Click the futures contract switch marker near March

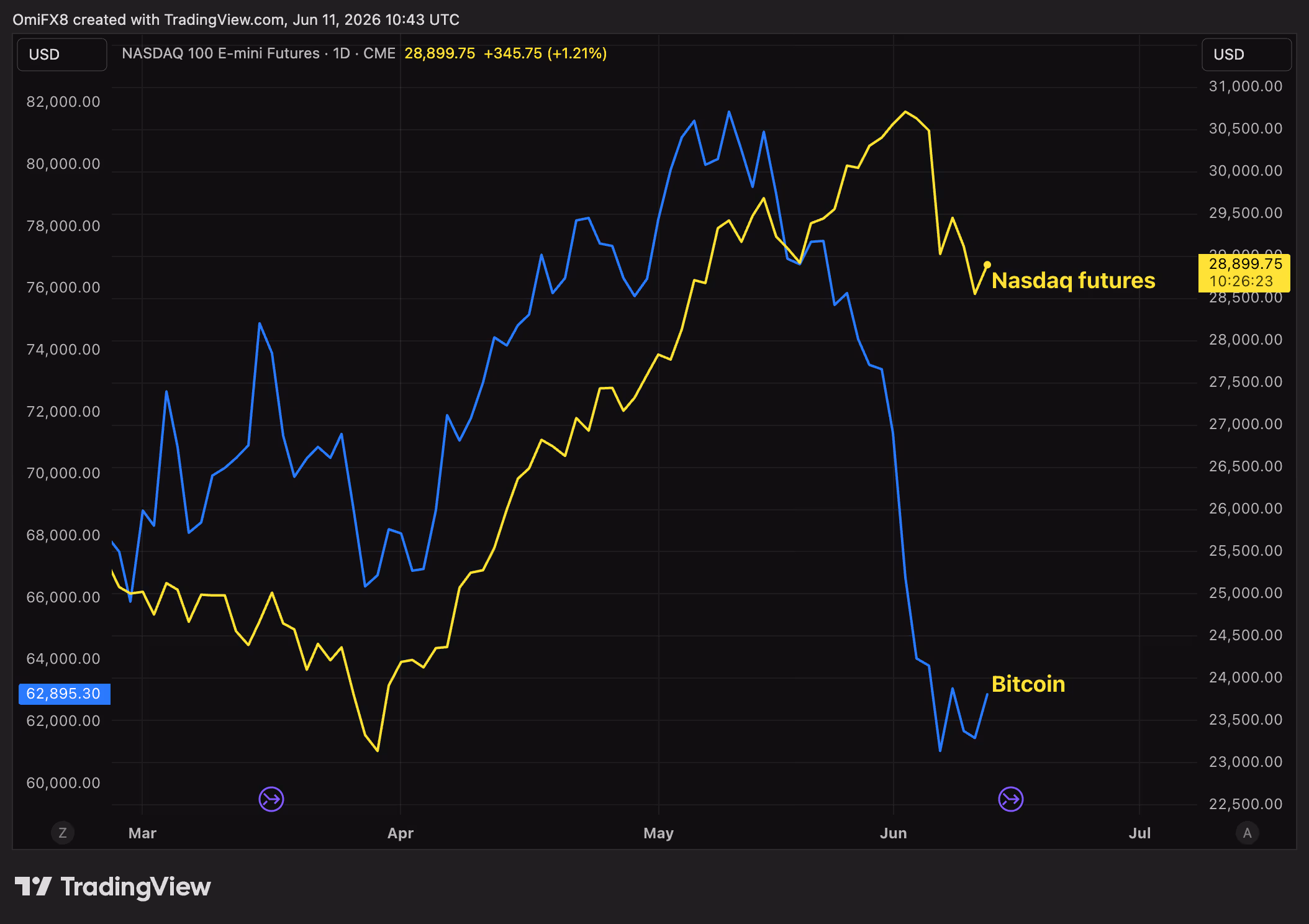coord(271,799)
